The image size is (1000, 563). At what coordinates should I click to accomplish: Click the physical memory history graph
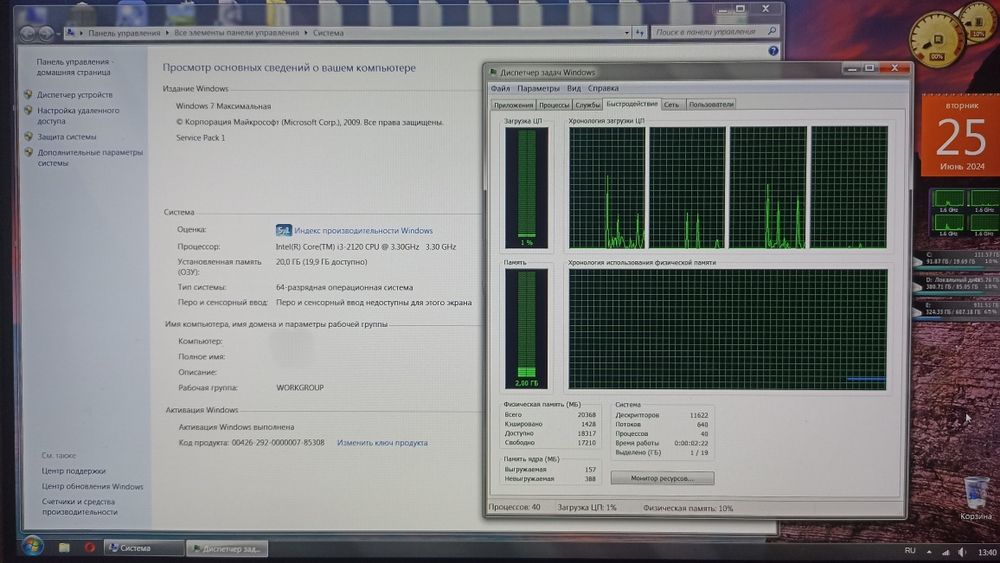tap(728, 329)
